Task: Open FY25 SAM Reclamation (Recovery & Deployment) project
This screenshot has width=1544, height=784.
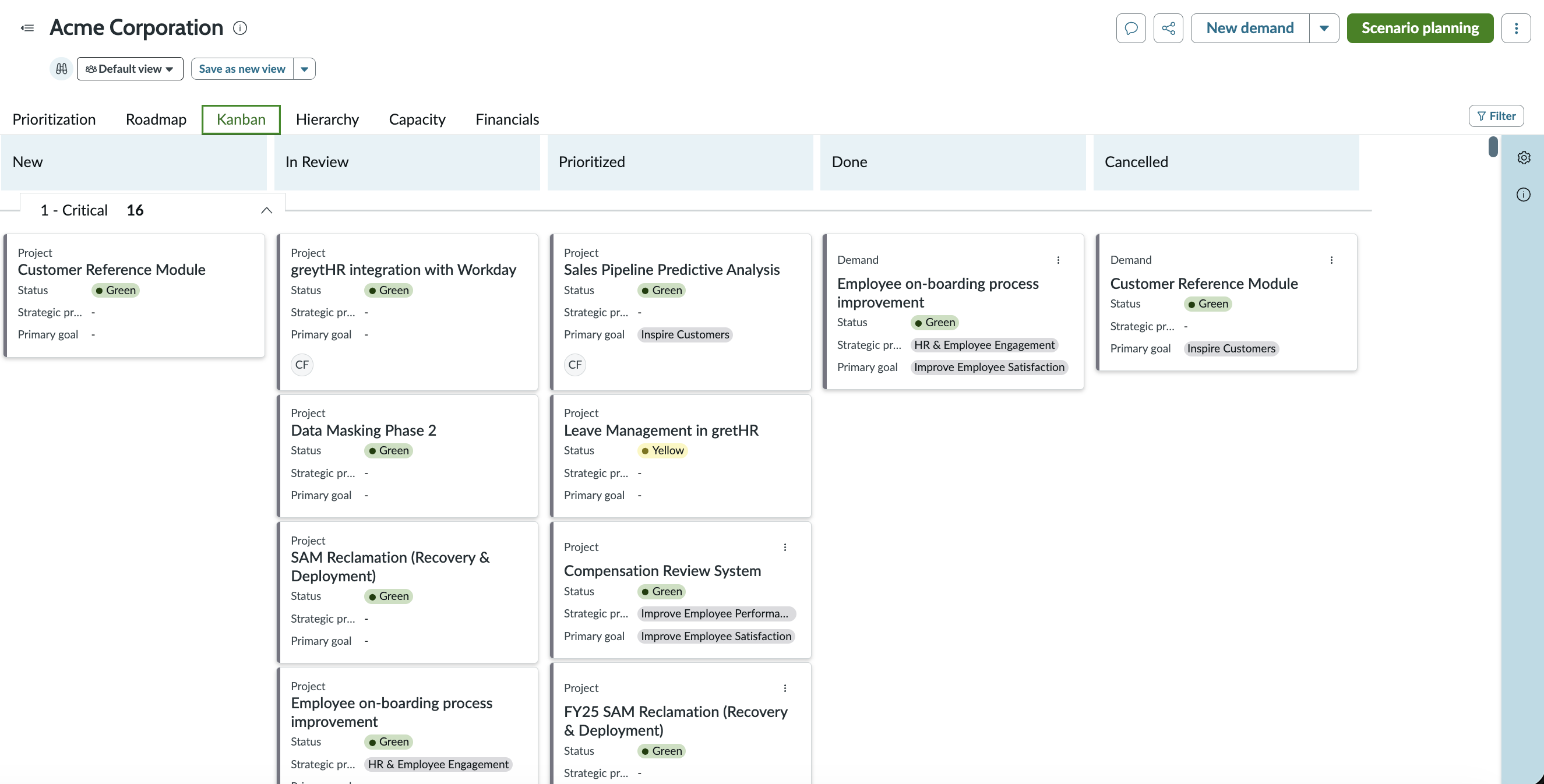Action: point(675,721)
